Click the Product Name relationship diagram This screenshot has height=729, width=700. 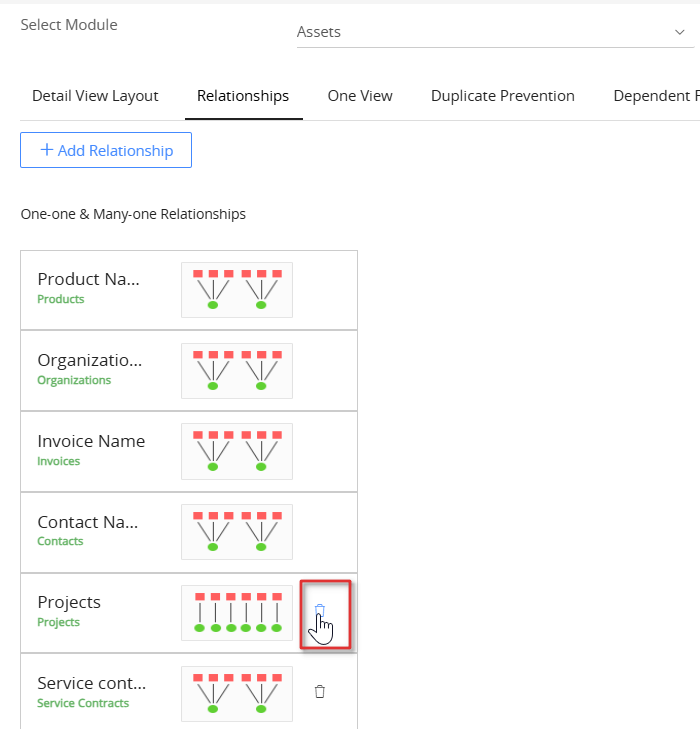[237, 289]
